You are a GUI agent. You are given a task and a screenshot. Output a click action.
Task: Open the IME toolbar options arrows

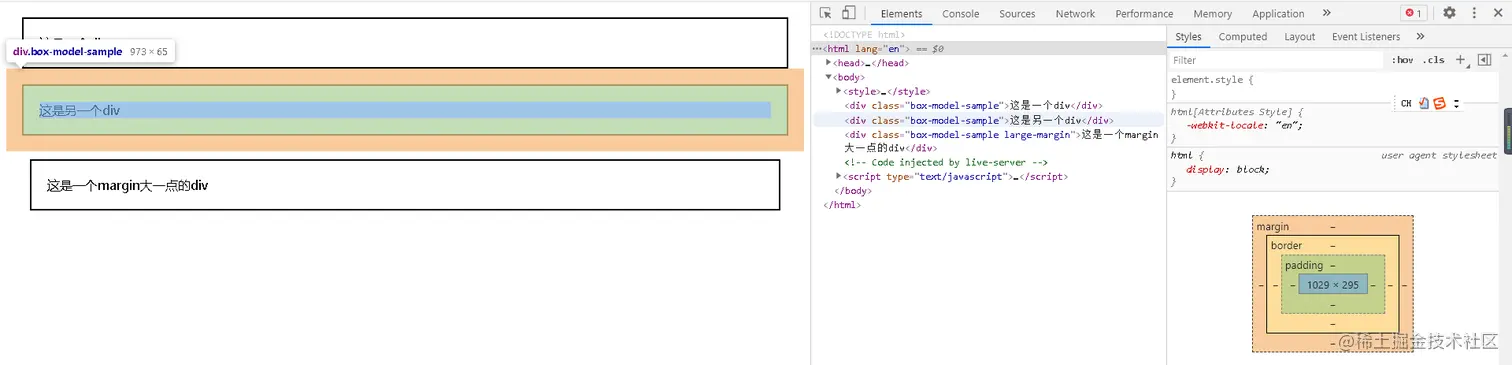[x=1457, y=103]
